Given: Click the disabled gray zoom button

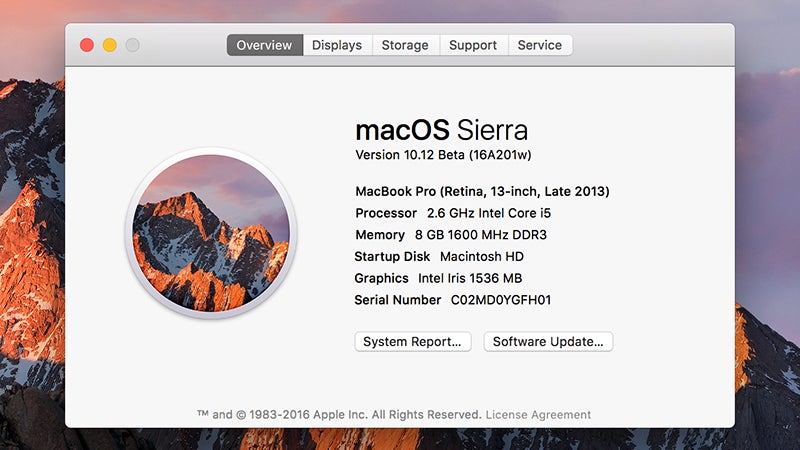Looking at the screenshot, I should 133,45.
